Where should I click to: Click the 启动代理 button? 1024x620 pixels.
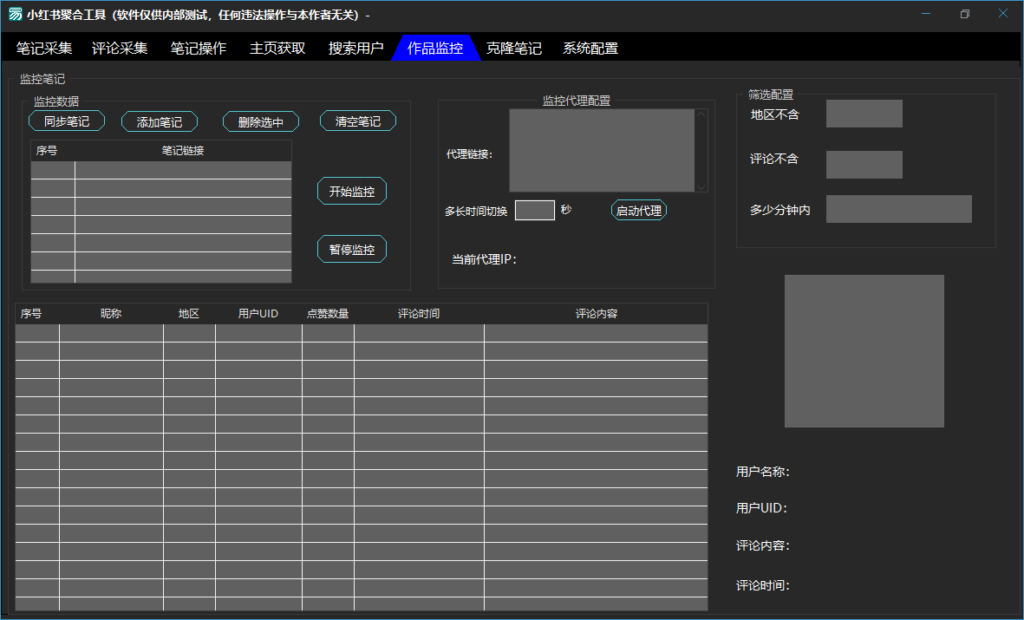point(639,210)
